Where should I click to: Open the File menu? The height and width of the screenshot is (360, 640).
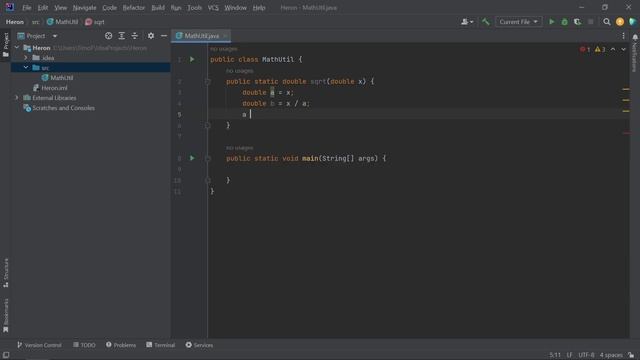click(x=27, y=8)
